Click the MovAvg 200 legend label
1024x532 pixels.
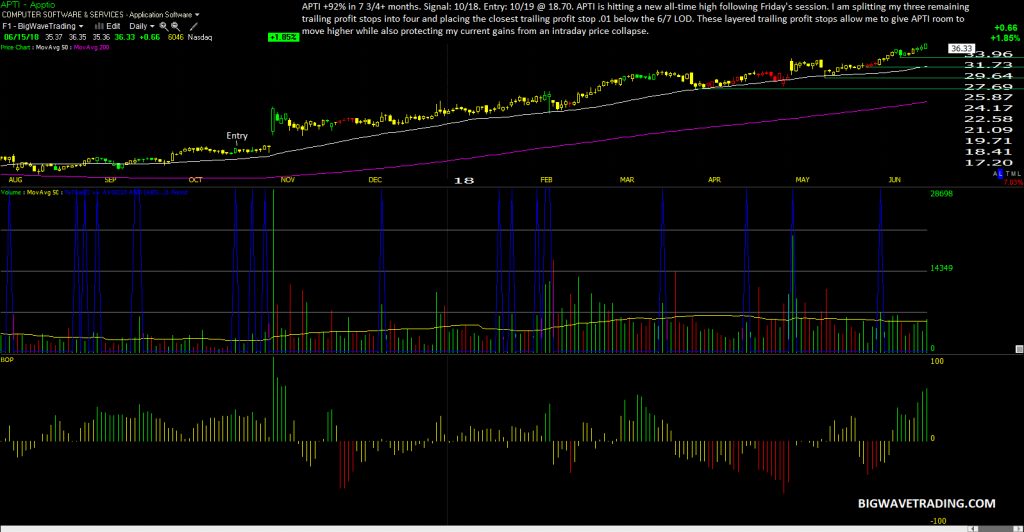coord(91,48)
